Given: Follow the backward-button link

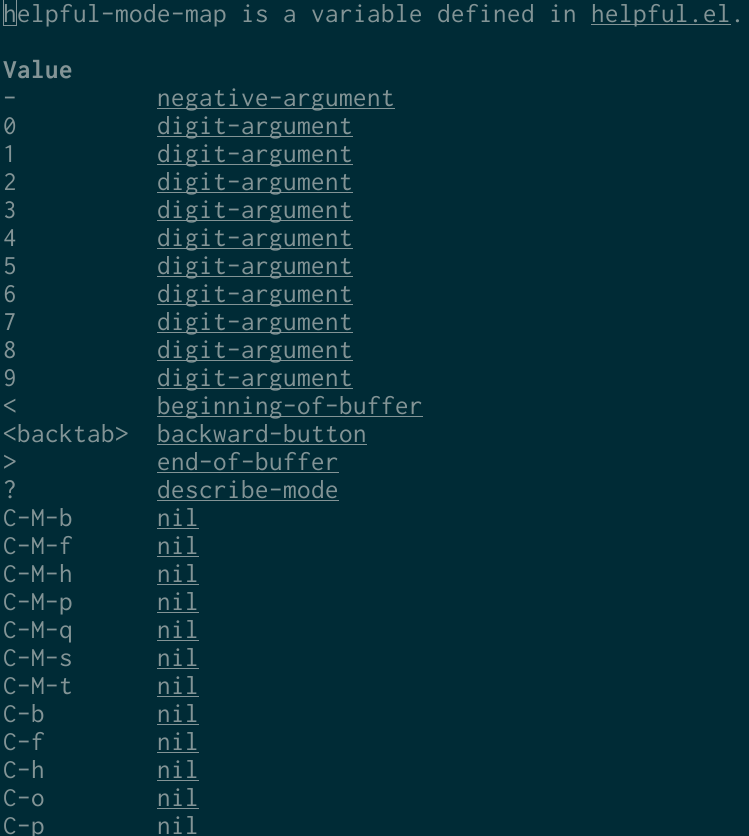Looking at the screenshot, I should 262,435.
